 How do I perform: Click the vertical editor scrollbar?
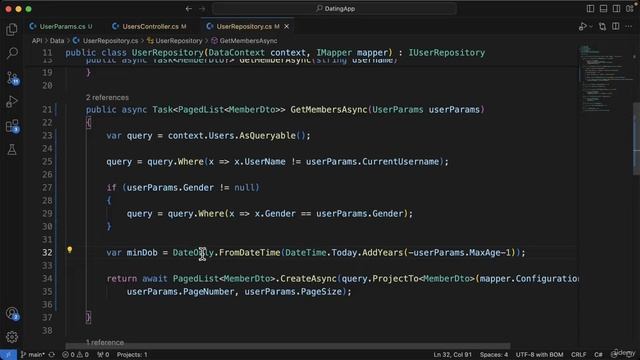pyautogui.click(x=636, y=139)
